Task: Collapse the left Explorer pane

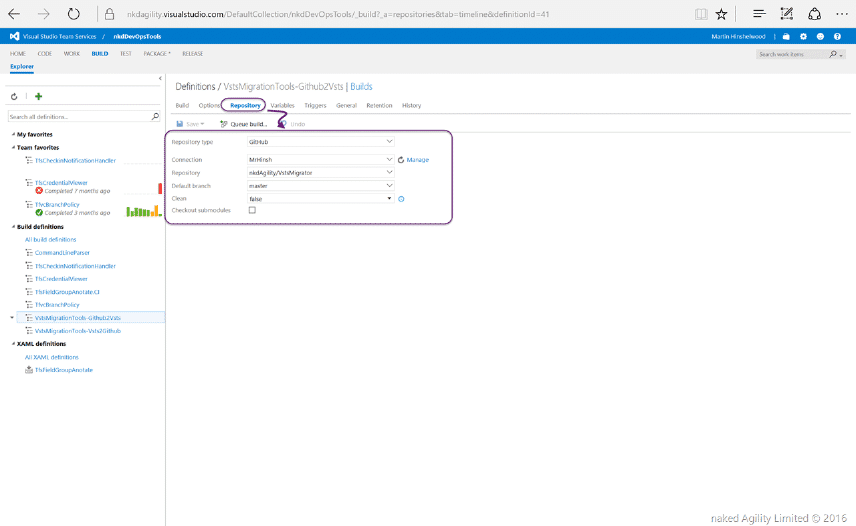Action: [x=160, y=79]
